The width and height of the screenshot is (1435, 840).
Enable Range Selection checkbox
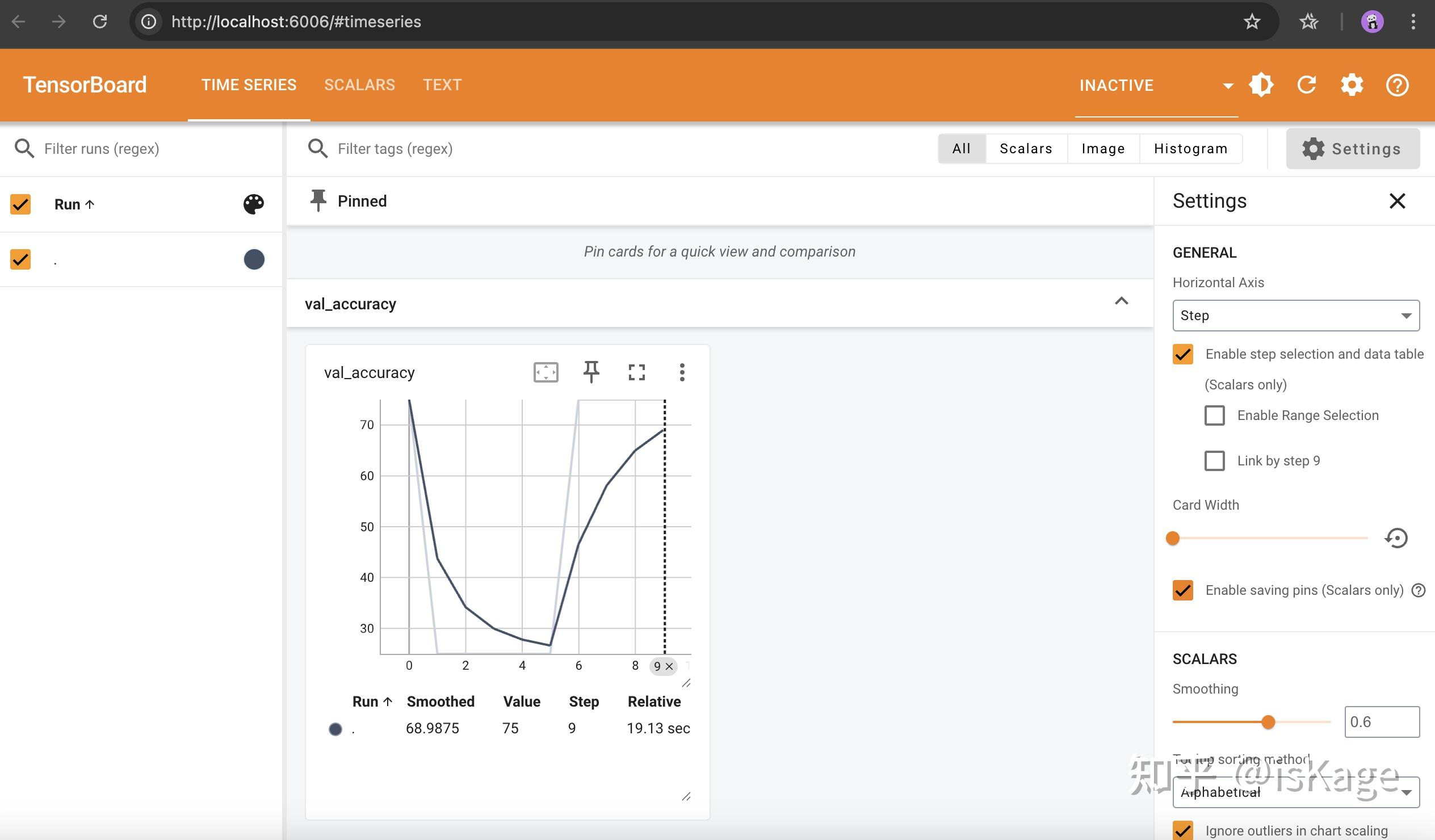click(x=1214, y=415)
